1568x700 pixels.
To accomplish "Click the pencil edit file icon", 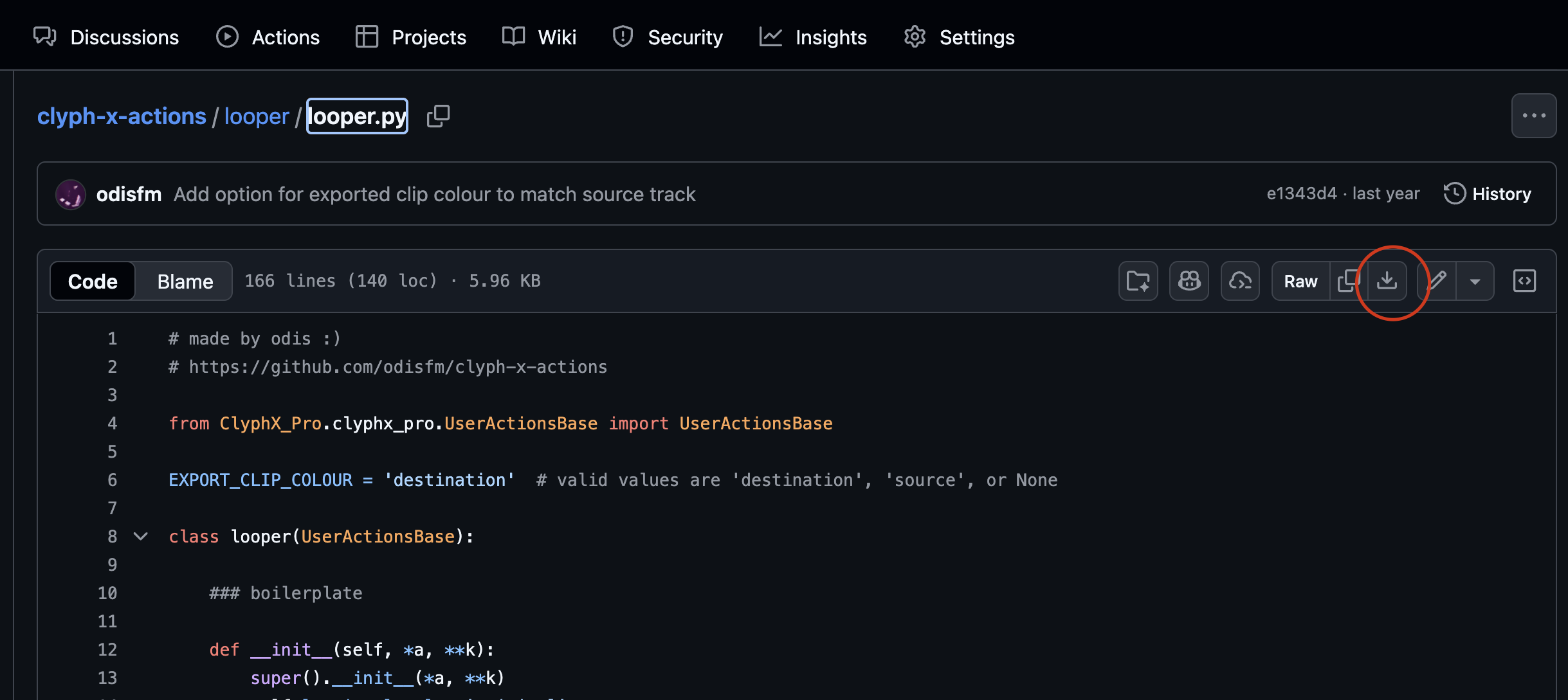I will (1438, 281).
